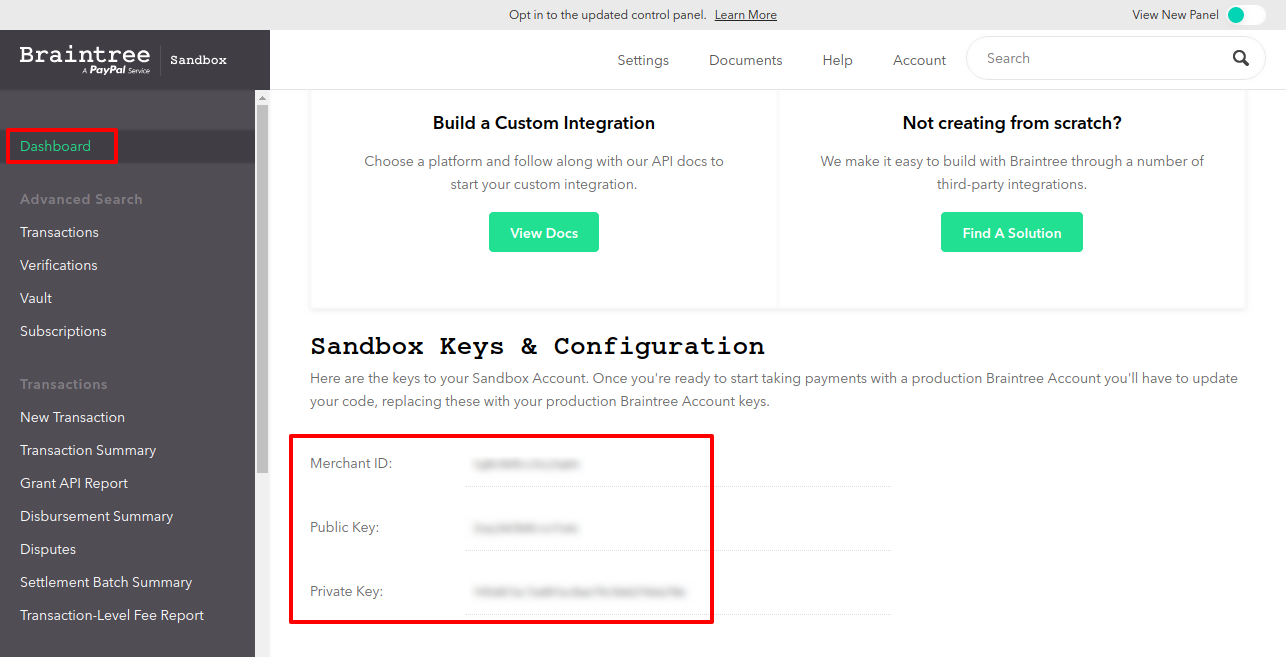Click the Private Key value

[580, 592]
